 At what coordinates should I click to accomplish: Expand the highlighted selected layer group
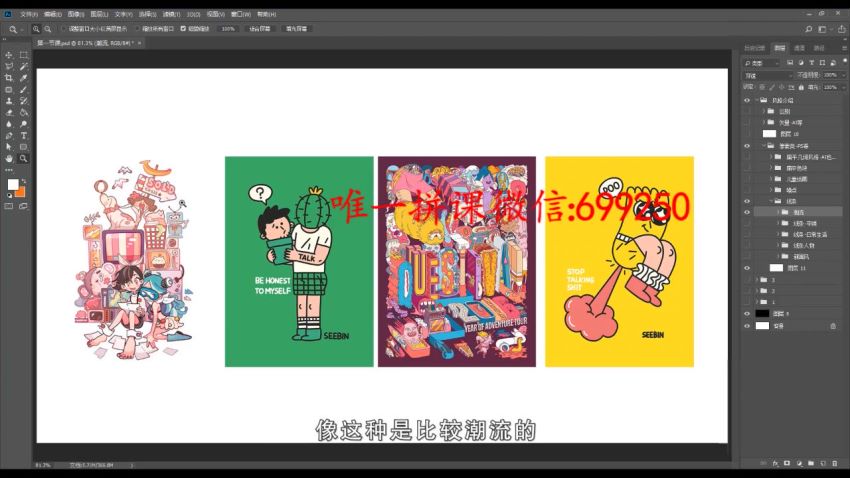778,212
